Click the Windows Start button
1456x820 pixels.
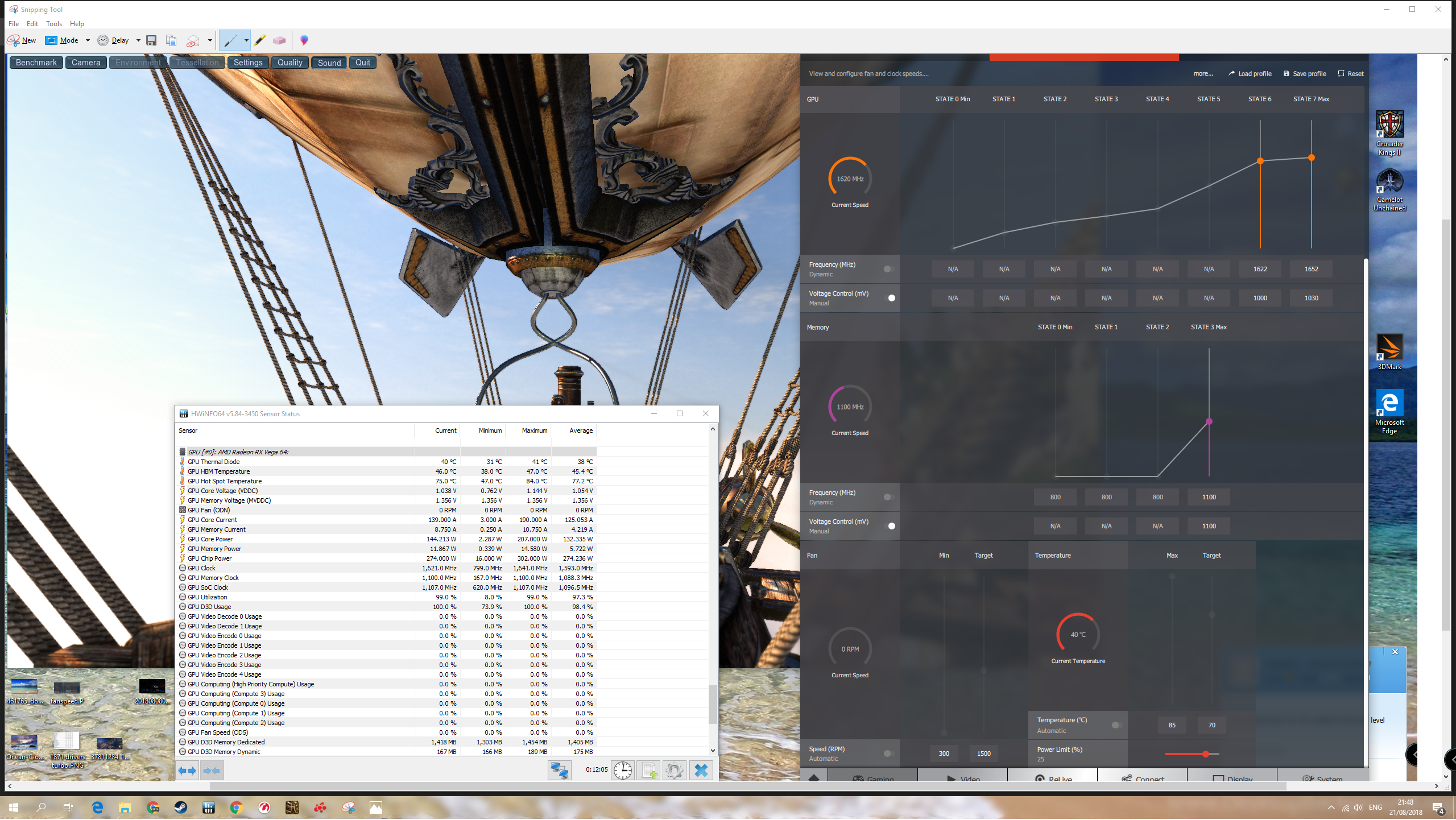click(x=14, y=808)
